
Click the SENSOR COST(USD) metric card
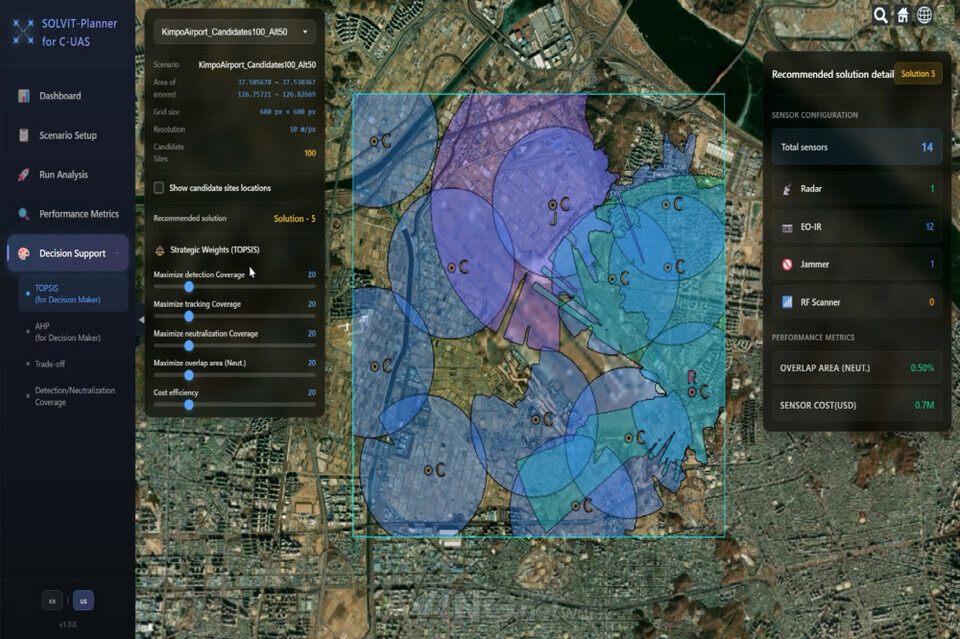(x=857, y=405)
